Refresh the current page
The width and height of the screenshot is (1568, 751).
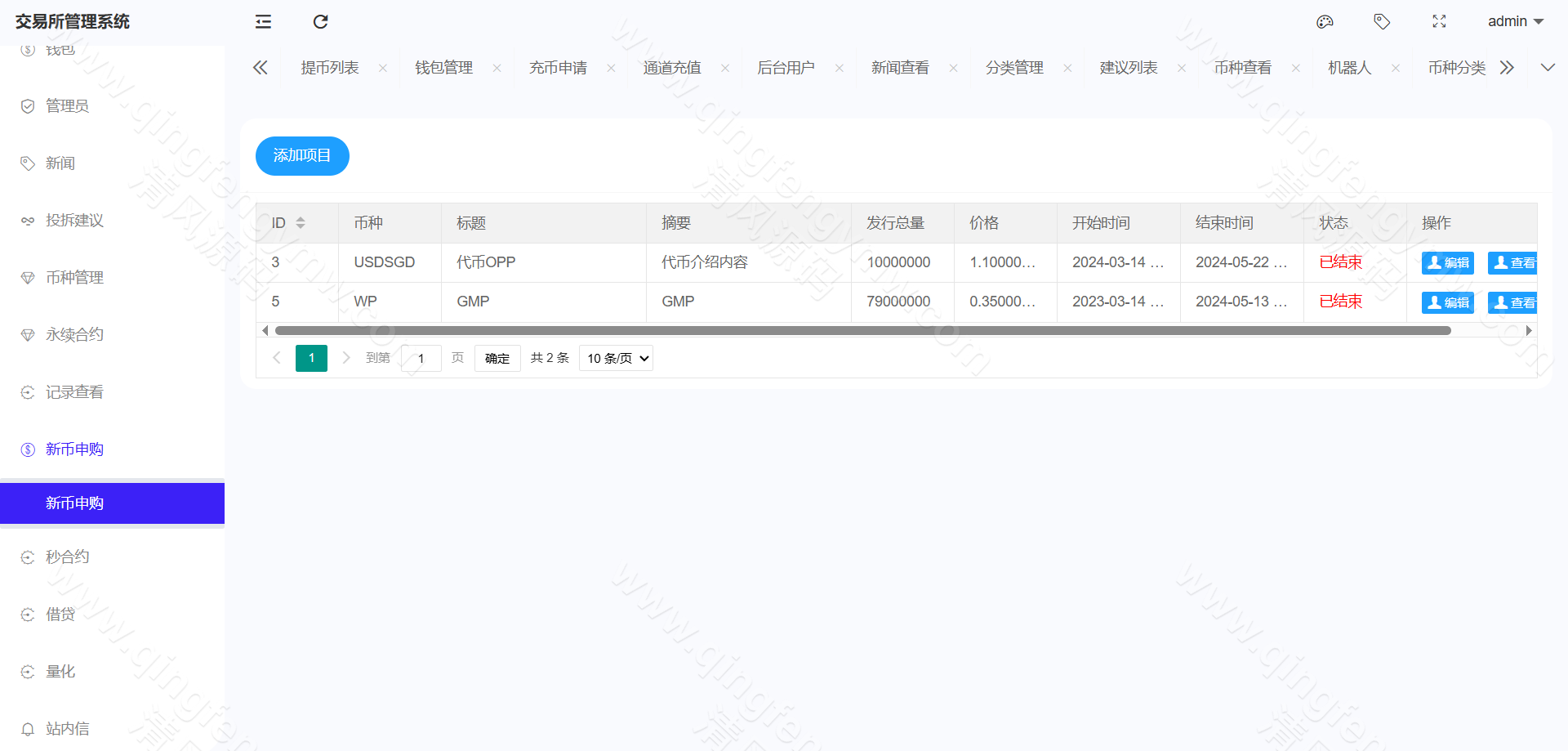(320, 21)
